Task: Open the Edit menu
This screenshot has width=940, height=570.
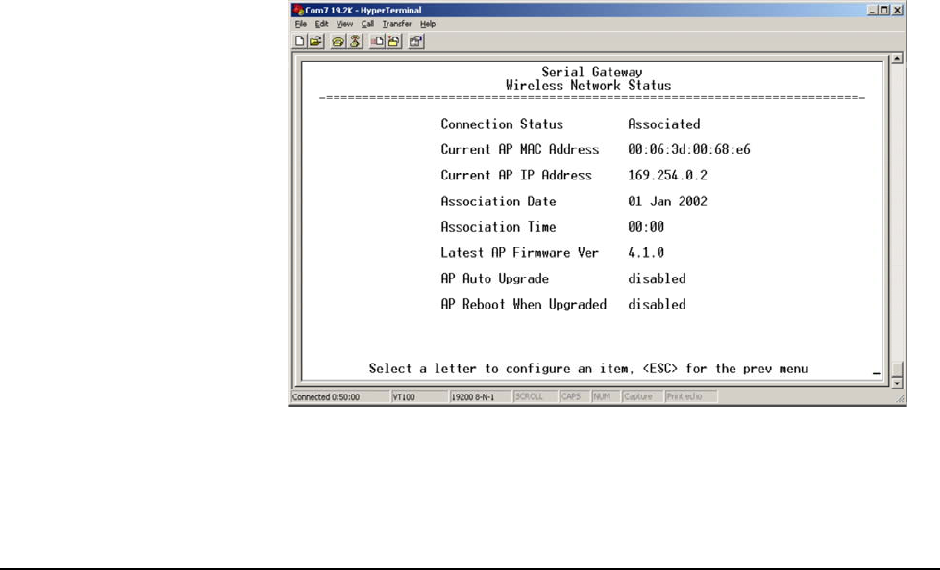Action: pyautogui.click(x=321, y=24)
